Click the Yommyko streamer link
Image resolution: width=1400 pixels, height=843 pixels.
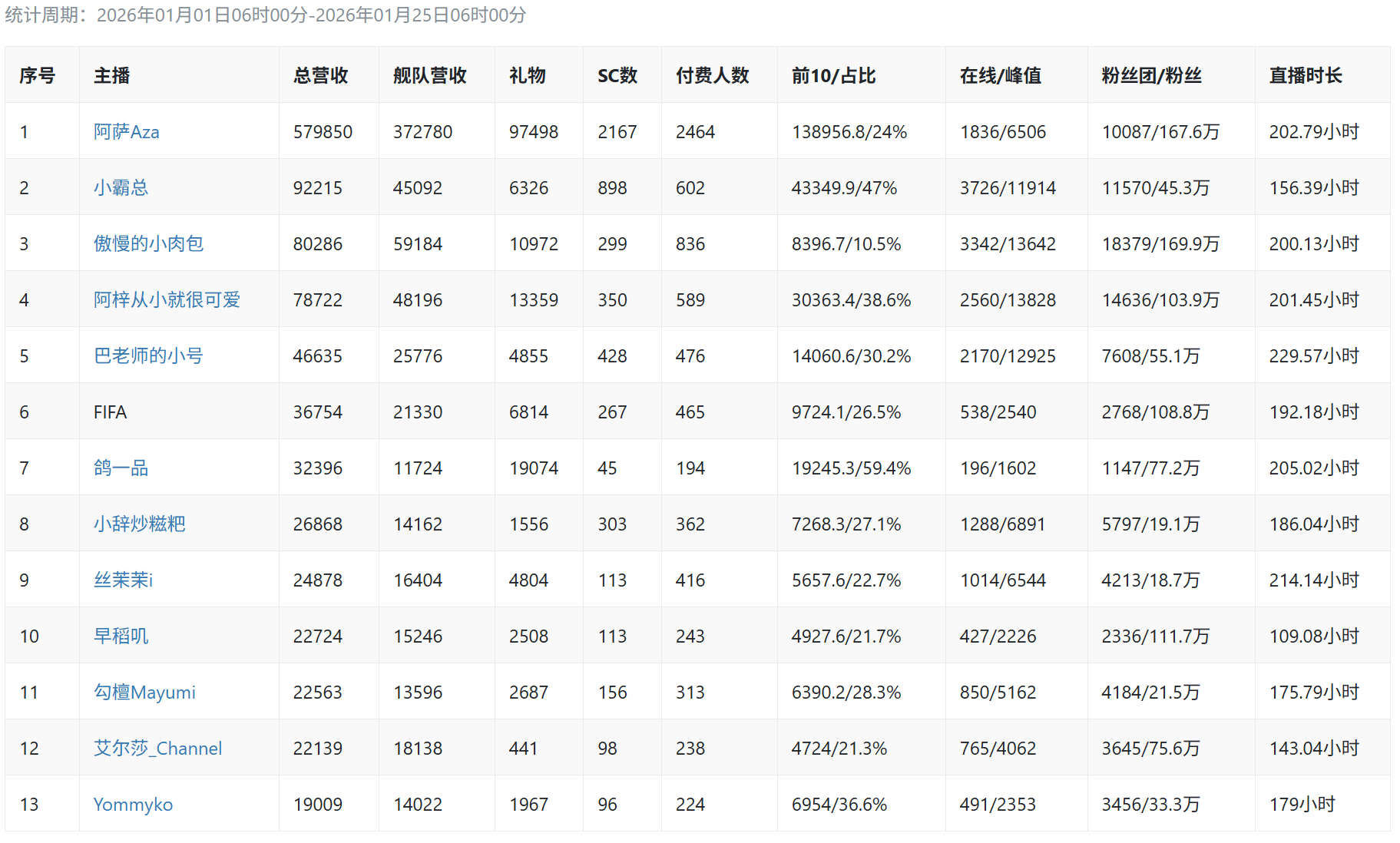(133, 805)
